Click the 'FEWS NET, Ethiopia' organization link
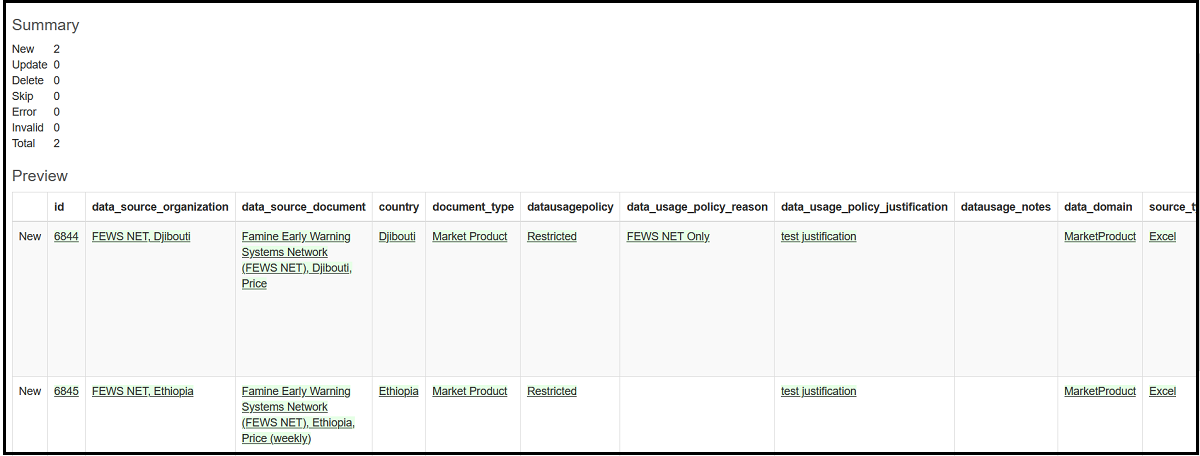The width and height of the screenshot is (1200, 456). point(143,392)
